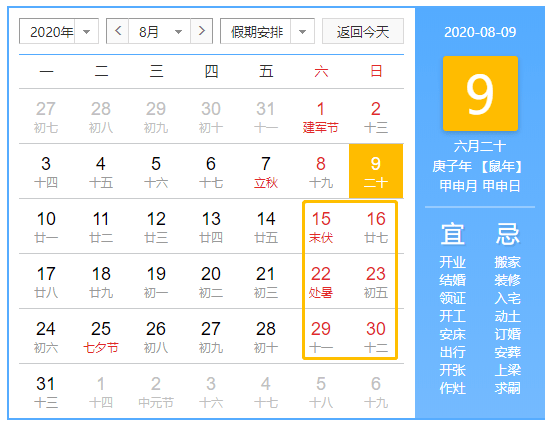The height and width of the screenshot is (426, 552).
Task: Click the 返回今天 button
Action: (363, 31)
